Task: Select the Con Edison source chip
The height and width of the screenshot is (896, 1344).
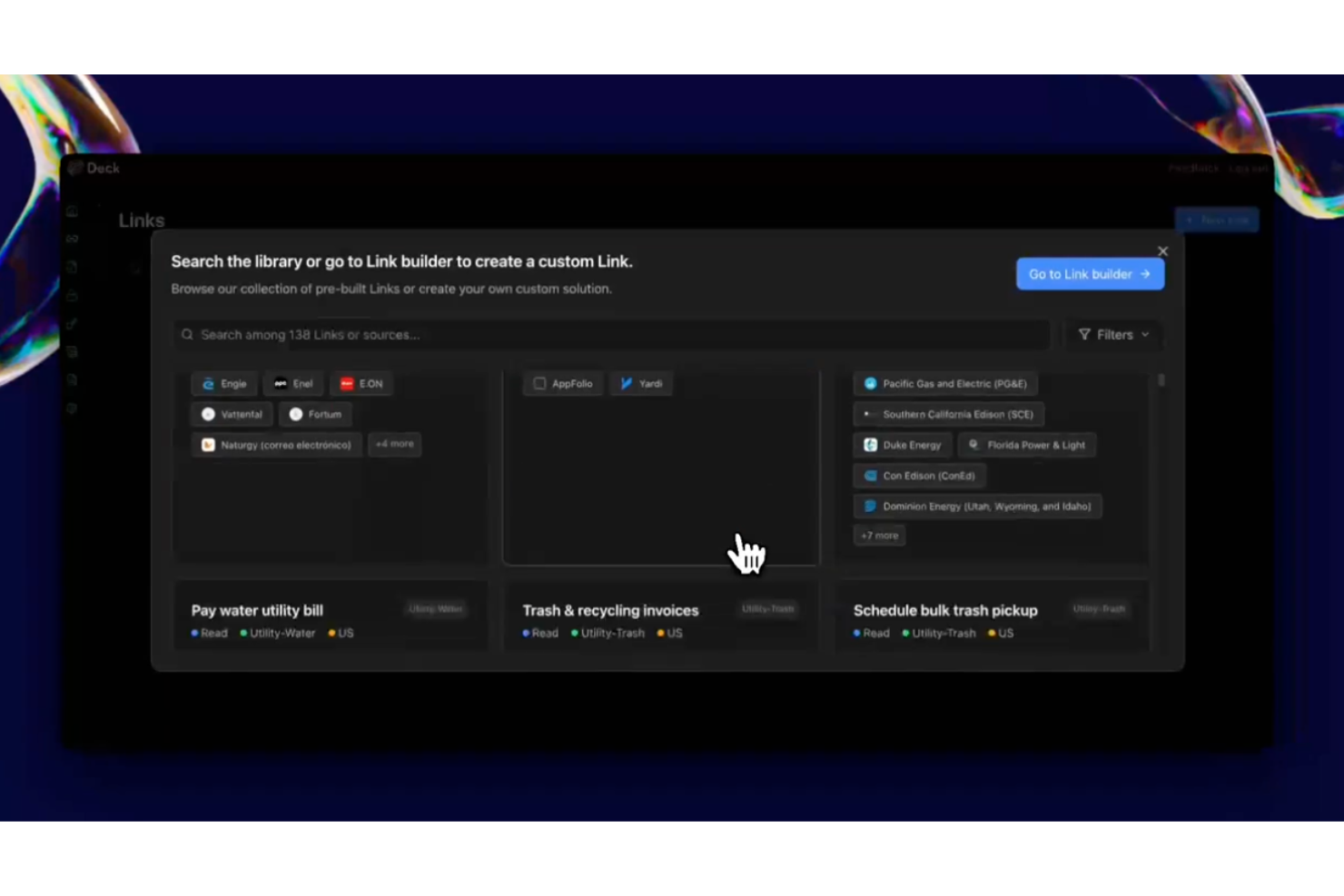Action: tap(918, 476)
